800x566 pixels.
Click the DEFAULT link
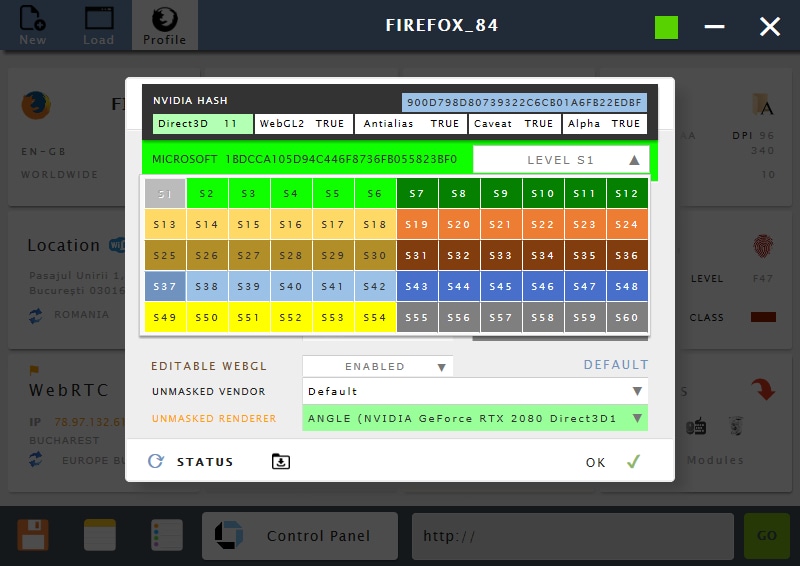click(616, 365)
